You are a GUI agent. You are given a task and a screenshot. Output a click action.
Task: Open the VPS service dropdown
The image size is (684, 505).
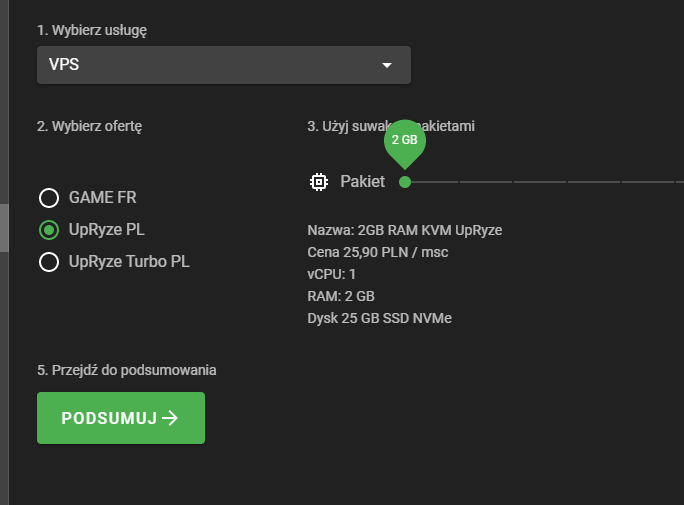coord(223,66)
